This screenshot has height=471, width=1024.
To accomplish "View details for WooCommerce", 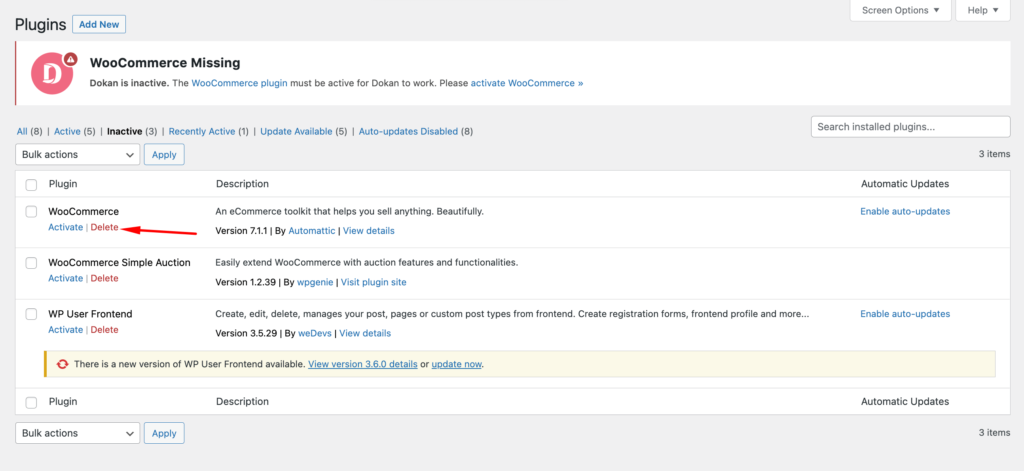I will [x=368, y=231].
